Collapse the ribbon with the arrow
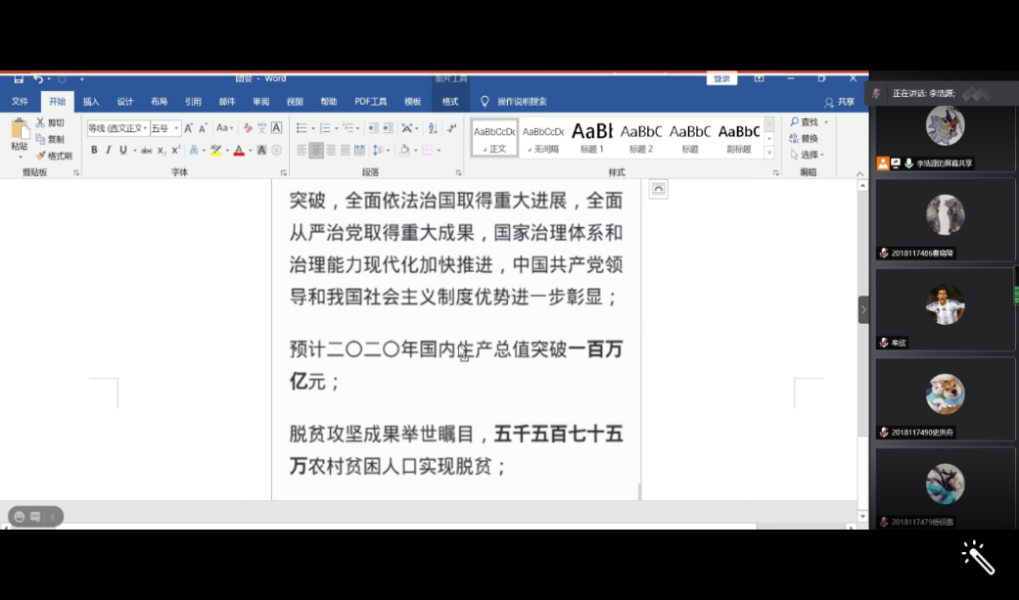Screen dimensions: 1019x600 [x=860, y=174]
